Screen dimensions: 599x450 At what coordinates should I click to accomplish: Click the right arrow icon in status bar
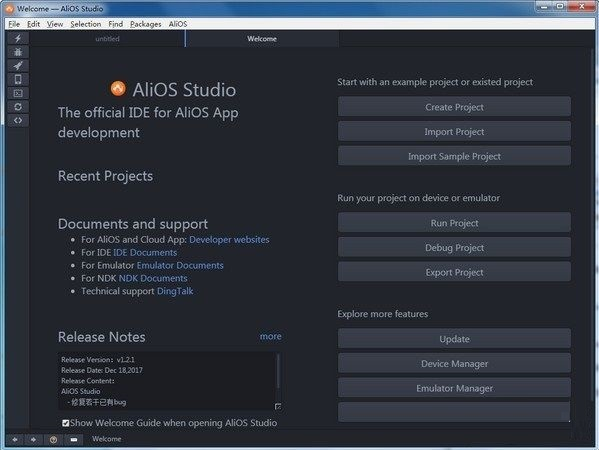(x=34, y=440)
